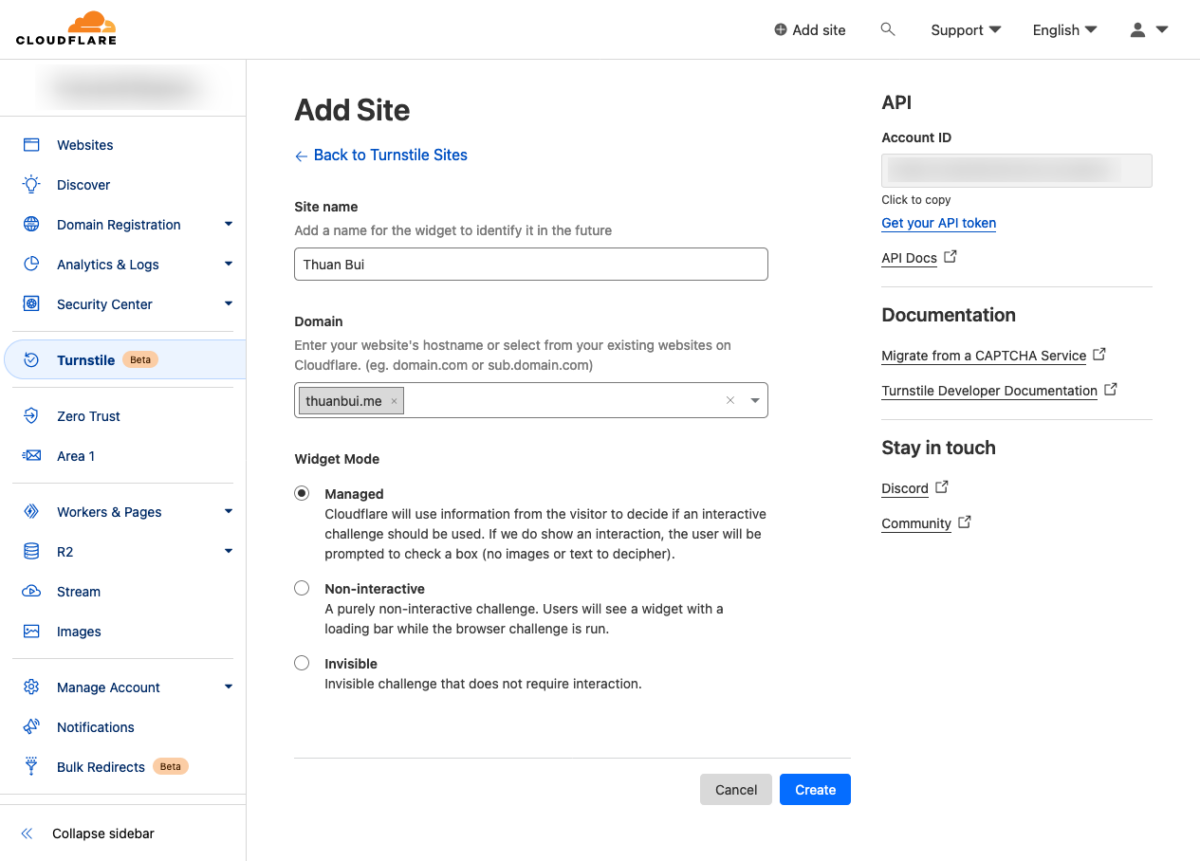Open the search magnifier in the top bar
Image resolution: width=1200 pixels, height=861 pixels.
coord(888,29)
